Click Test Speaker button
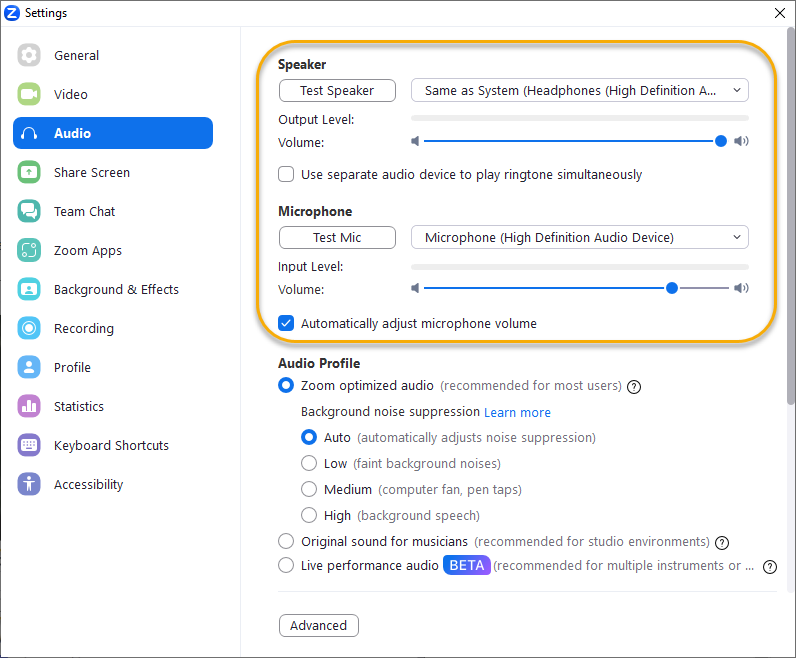This screenshot has width=796, height=658. coord(337,90)
